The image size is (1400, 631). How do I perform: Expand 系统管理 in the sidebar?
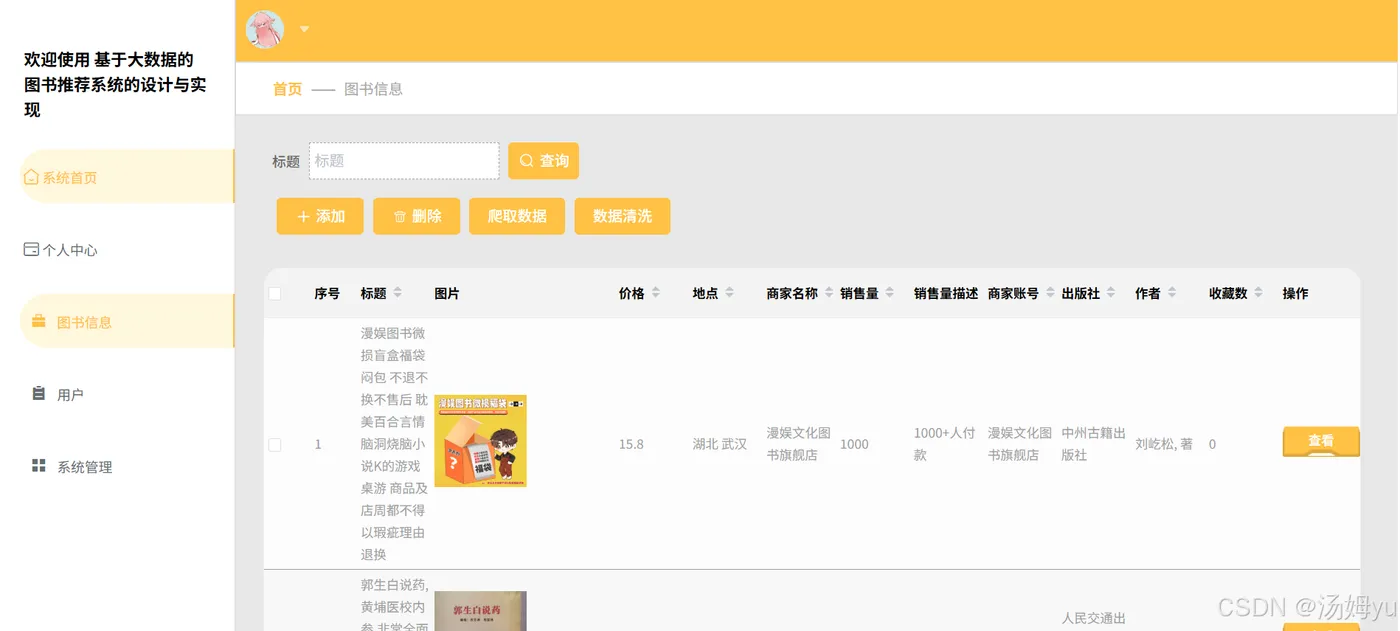pos(127,466)
